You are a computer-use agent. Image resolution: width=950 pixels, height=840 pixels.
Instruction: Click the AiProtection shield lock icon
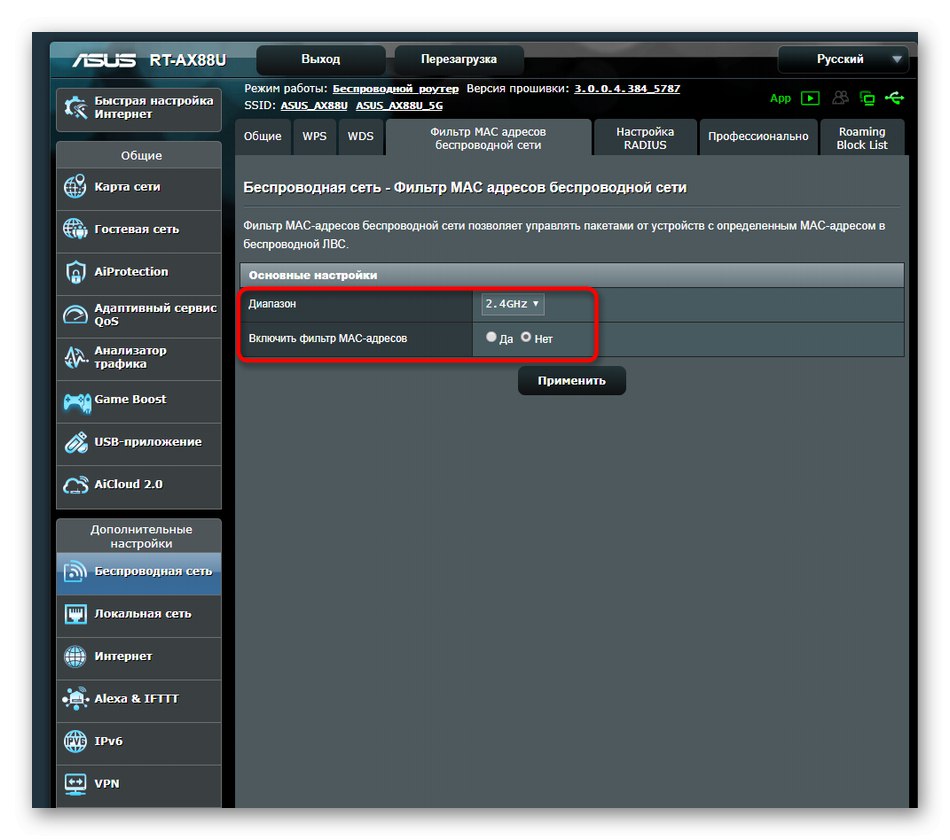(75, 272)
